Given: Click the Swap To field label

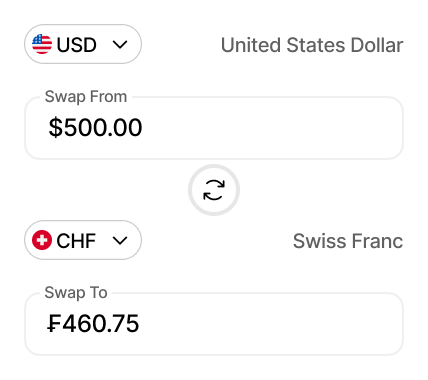Looking at the screenshot, I should pos(76,293).
